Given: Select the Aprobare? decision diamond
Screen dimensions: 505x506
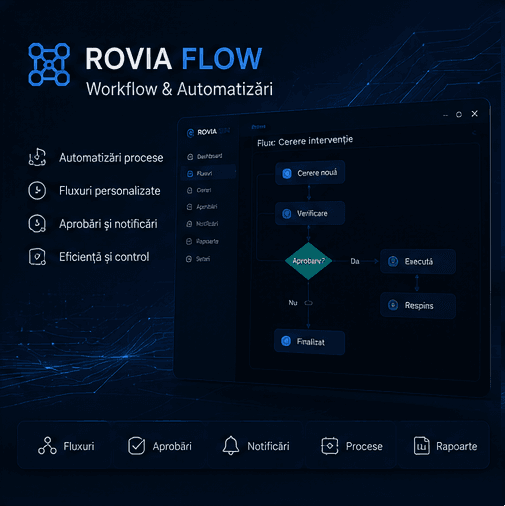Looking at the screenshot, I should point(308,261).
